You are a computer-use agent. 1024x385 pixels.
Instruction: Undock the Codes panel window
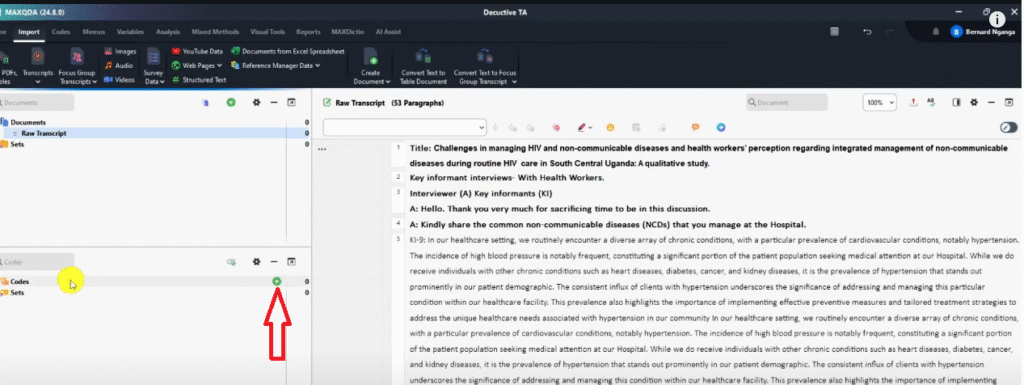[x=291, y=262]
